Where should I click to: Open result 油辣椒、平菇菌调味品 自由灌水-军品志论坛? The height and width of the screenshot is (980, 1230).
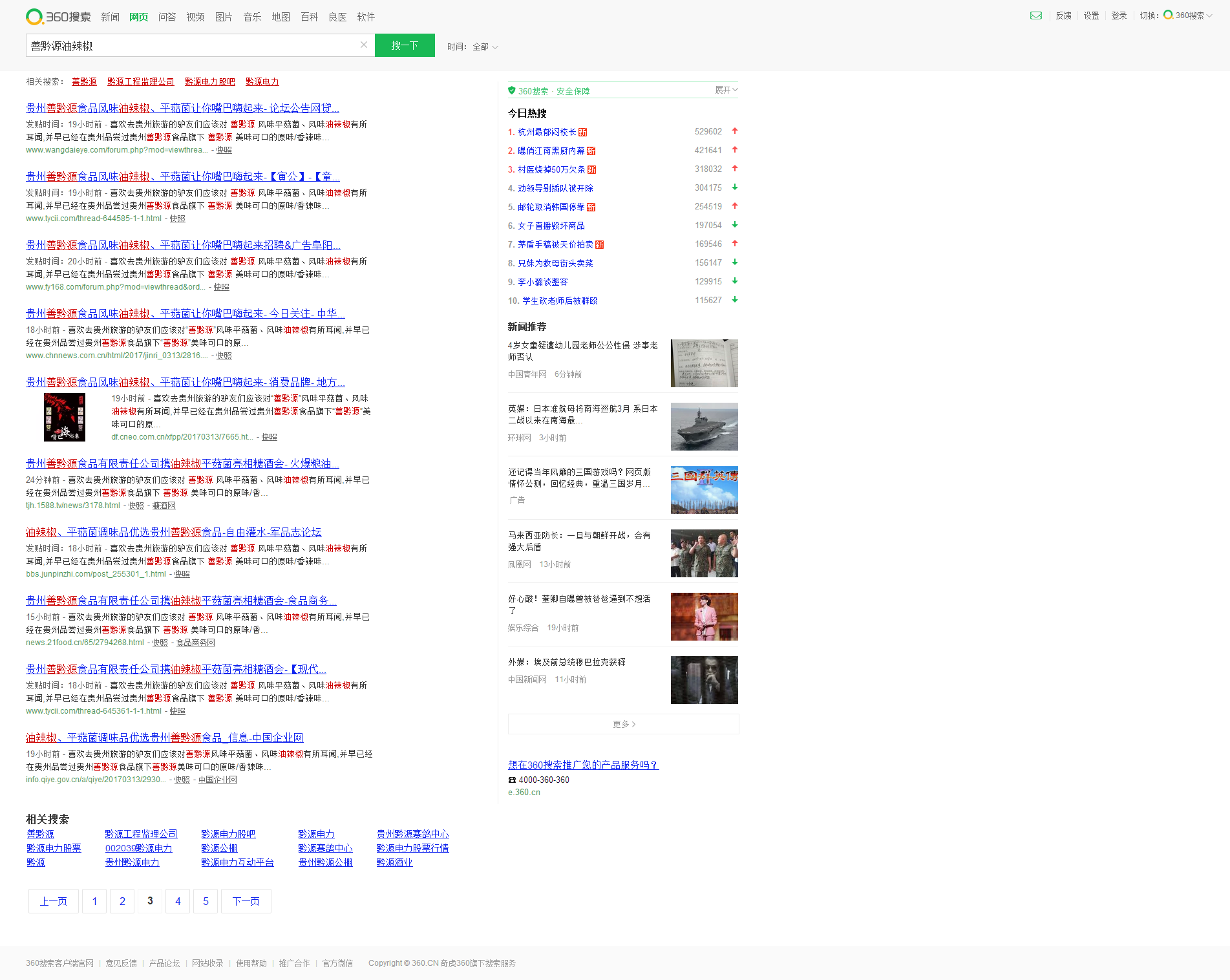[174, 532]
